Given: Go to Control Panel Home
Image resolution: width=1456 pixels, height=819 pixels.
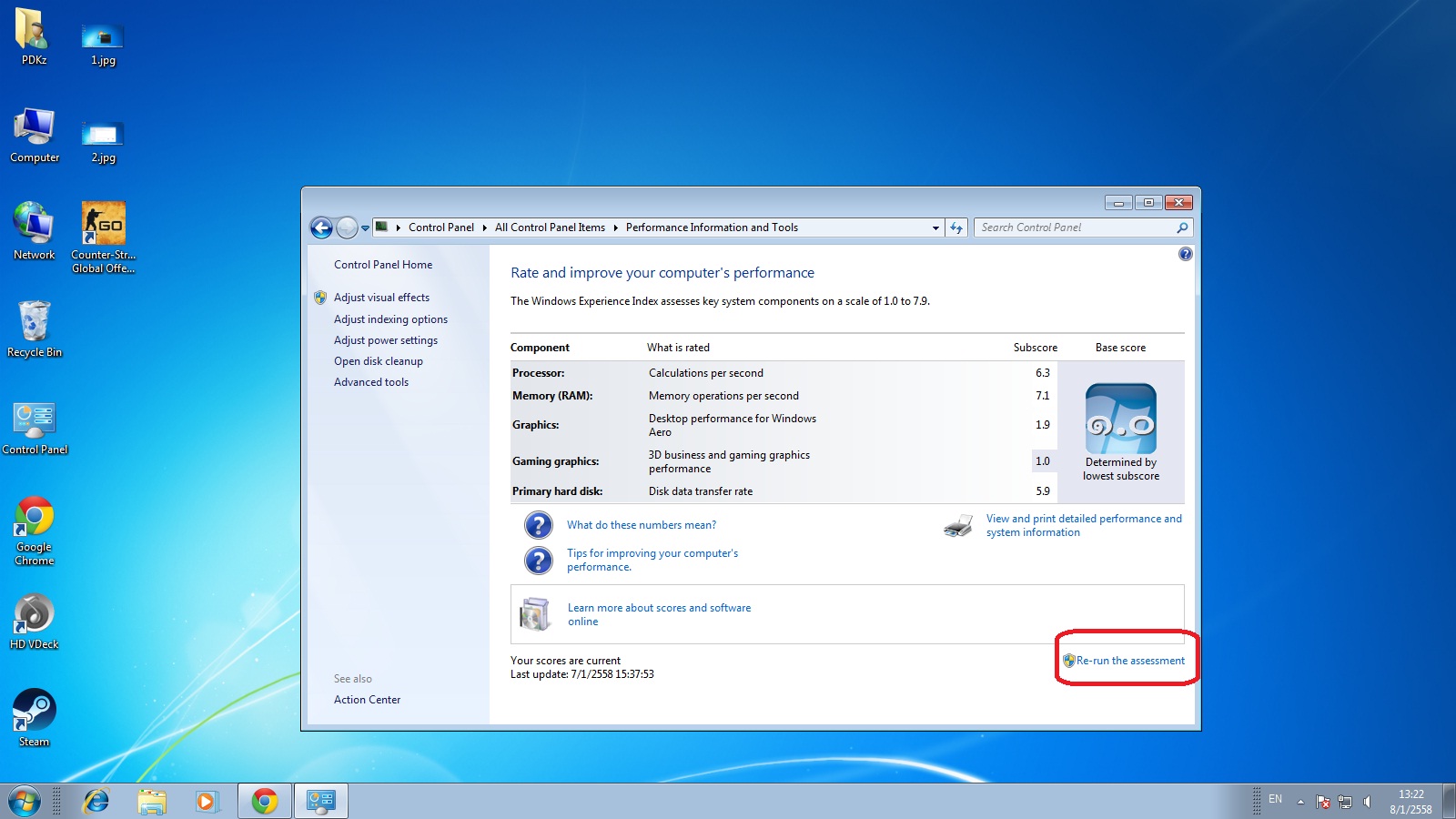Looking at the screenshot, I should (383, 265).
